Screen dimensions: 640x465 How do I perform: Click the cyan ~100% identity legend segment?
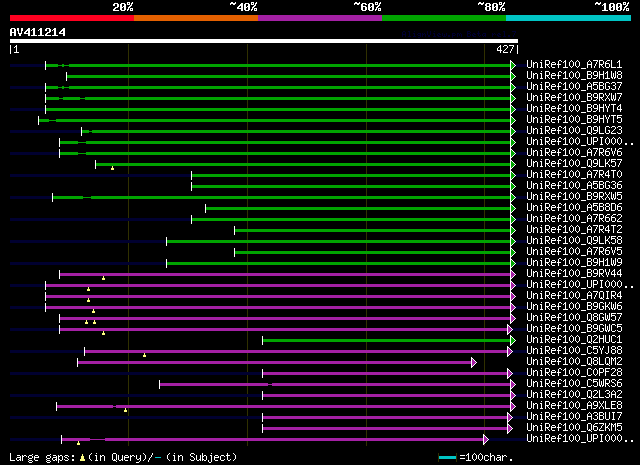(569, 18)
